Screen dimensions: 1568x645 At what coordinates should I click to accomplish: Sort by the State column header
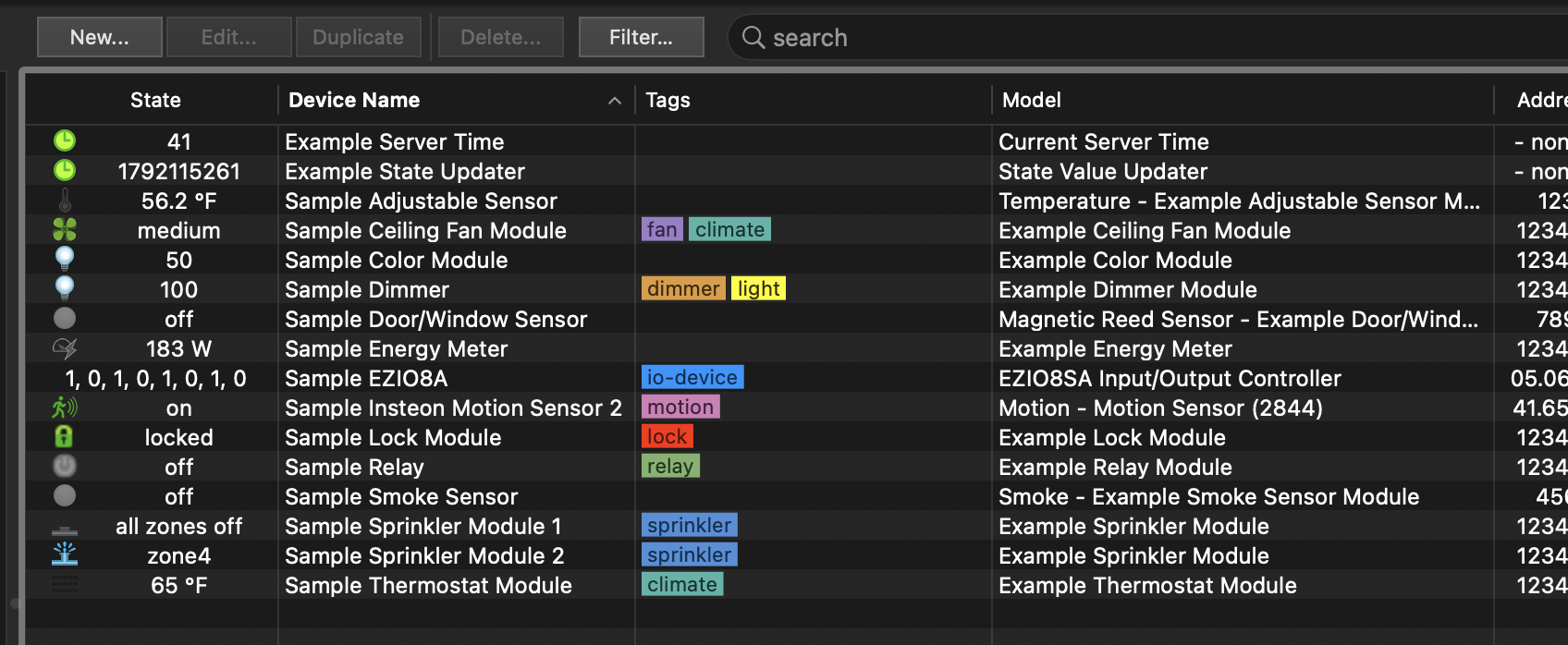coord(155,100)
